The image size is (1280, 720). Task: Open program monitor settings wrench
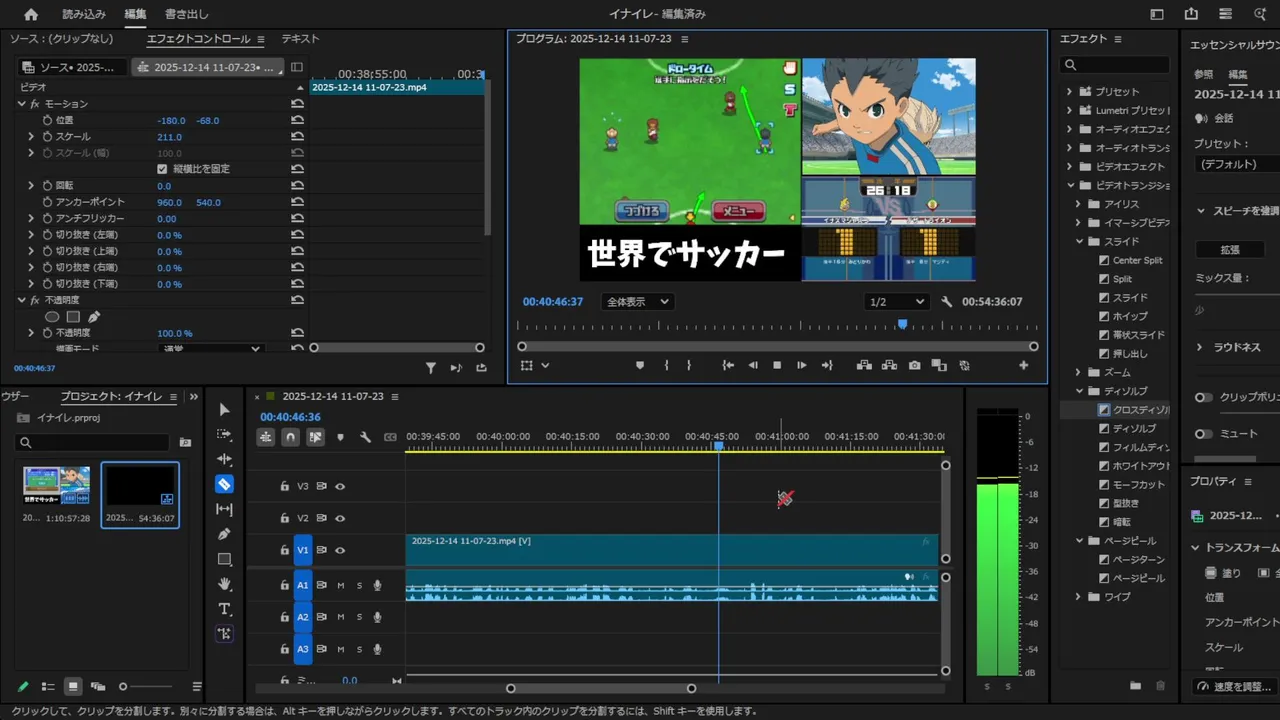[947, 302]
